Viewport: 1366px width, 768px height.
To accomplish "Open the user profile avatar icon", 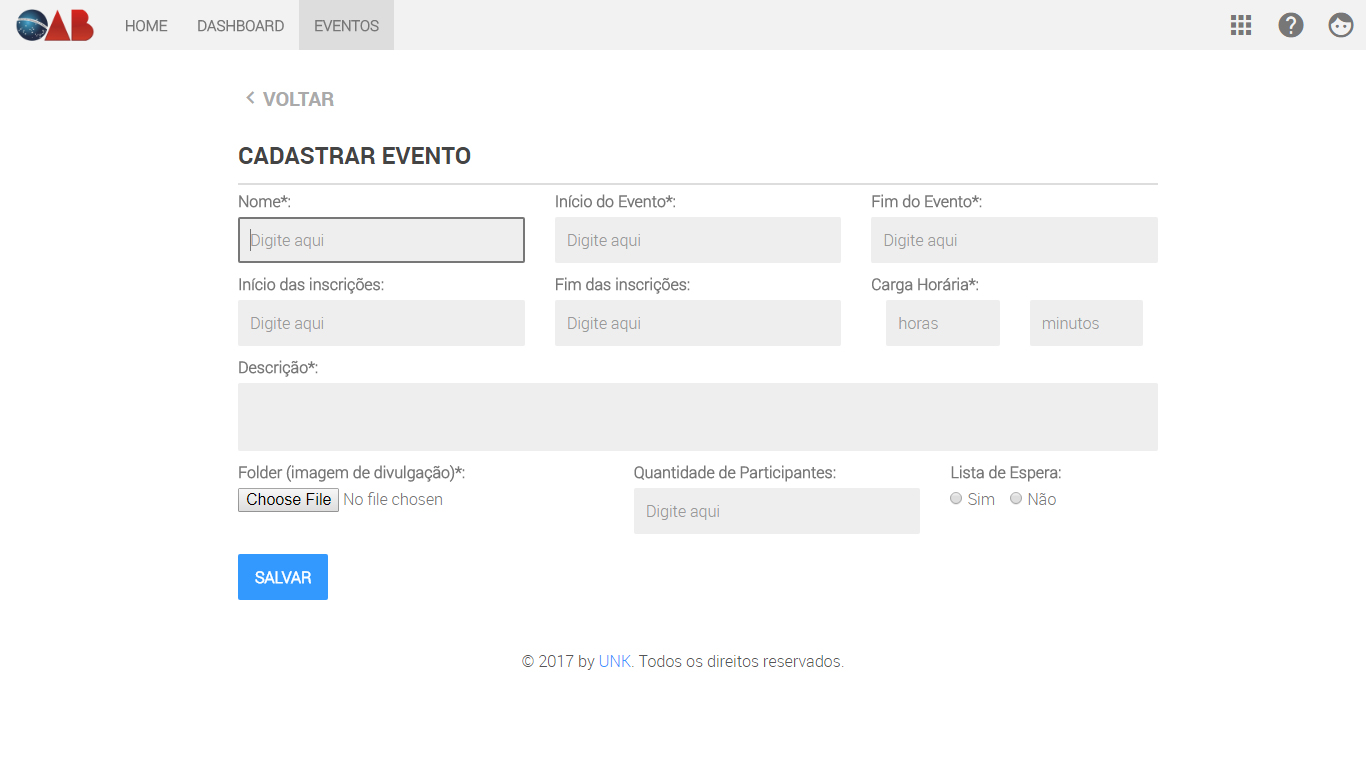I will [x=1341, y=25].
